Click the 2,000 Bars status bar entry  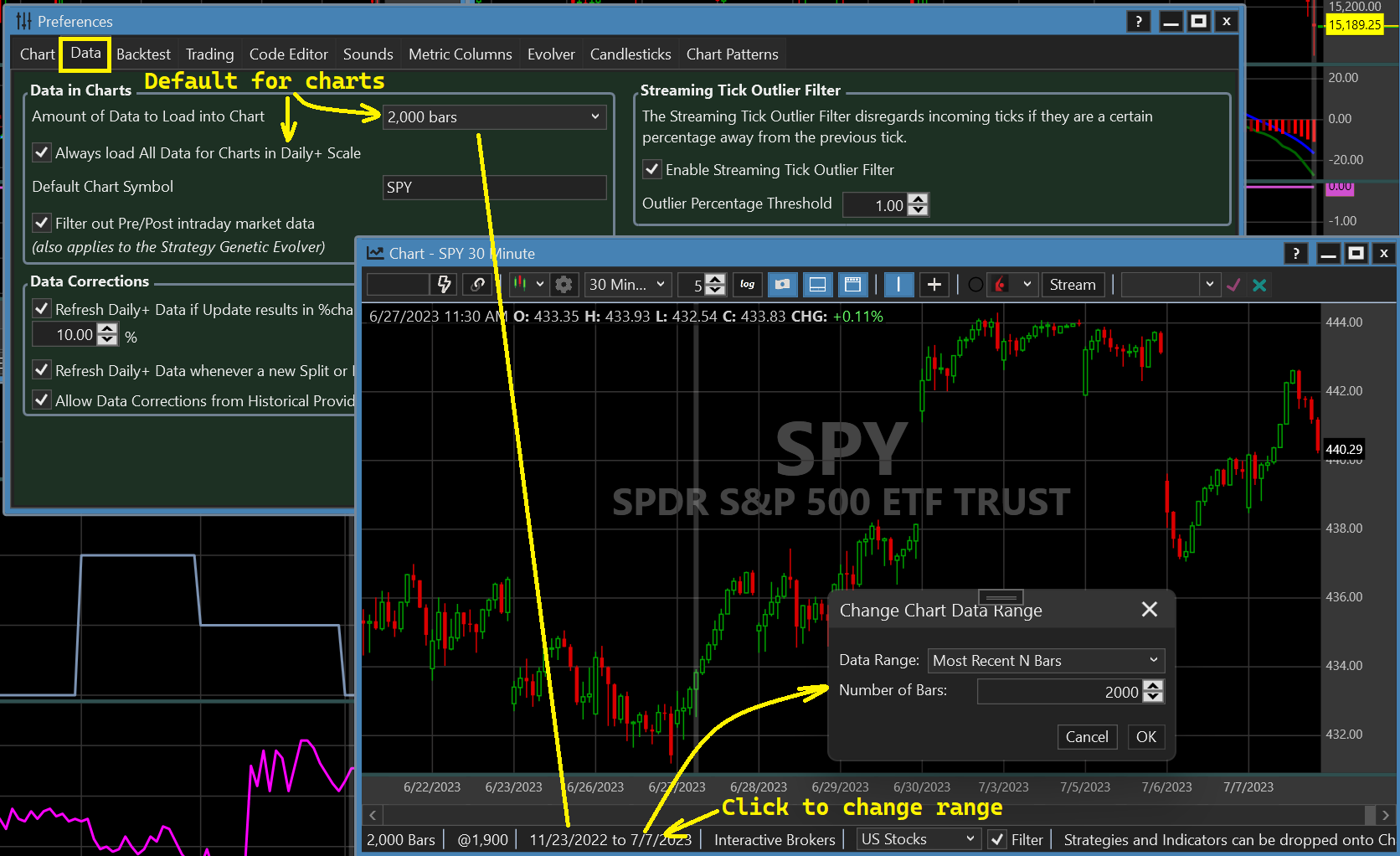[401, 839]
